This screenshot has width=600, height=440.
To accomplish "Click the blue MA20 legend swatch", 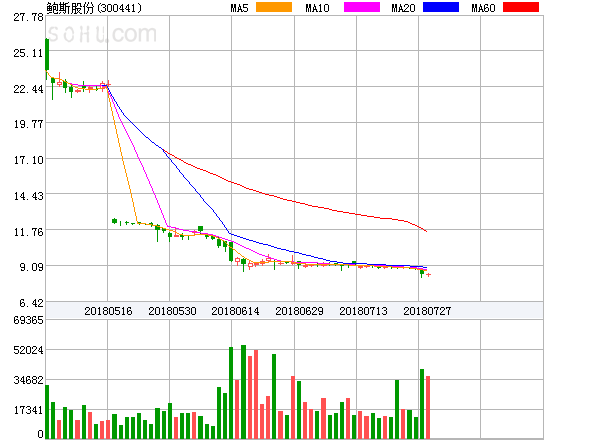I will pyautogui.click(x=441, y=7).
